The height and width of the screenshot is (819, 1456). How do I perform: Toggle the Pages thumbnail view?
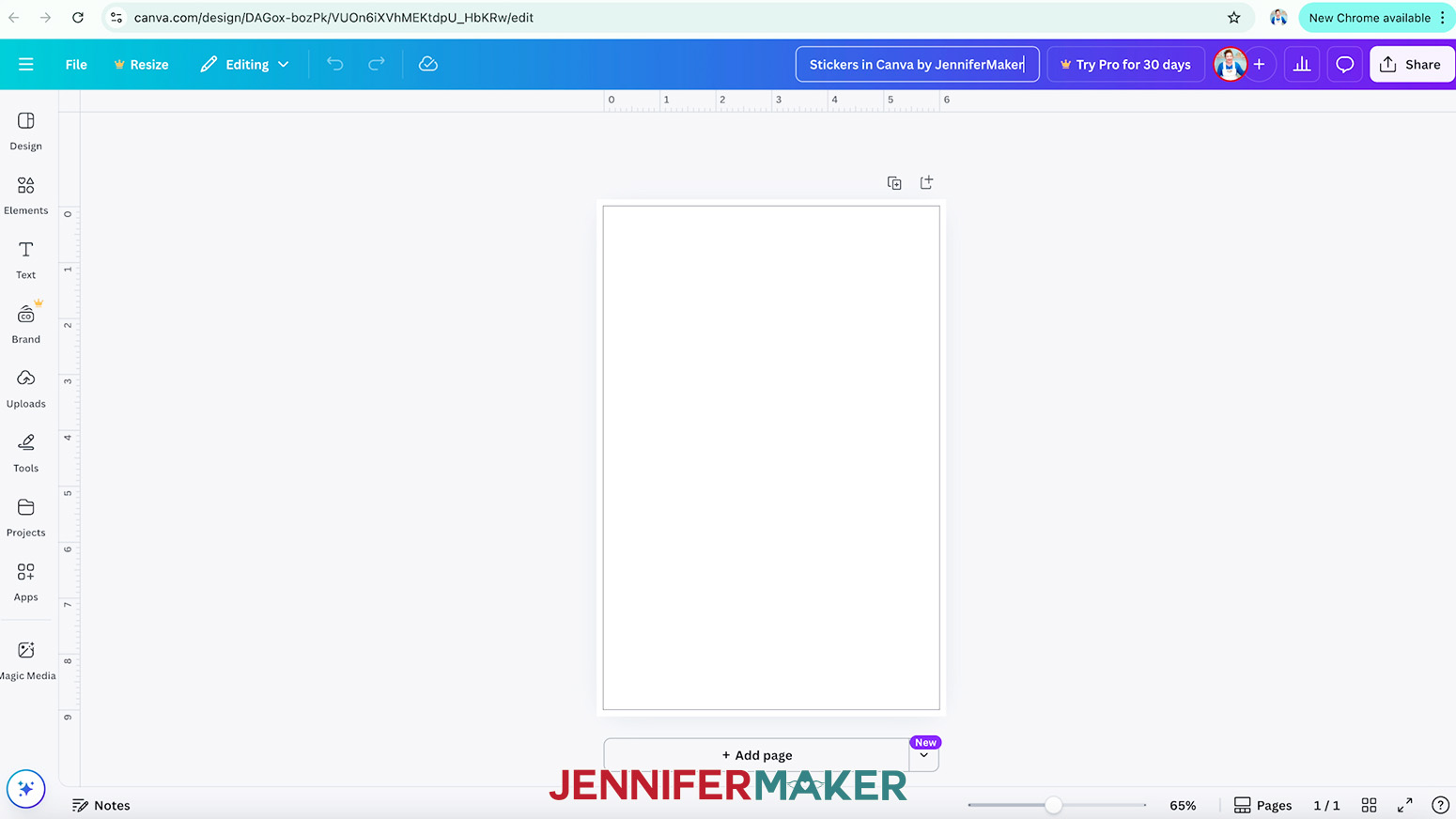[1262, 805]
